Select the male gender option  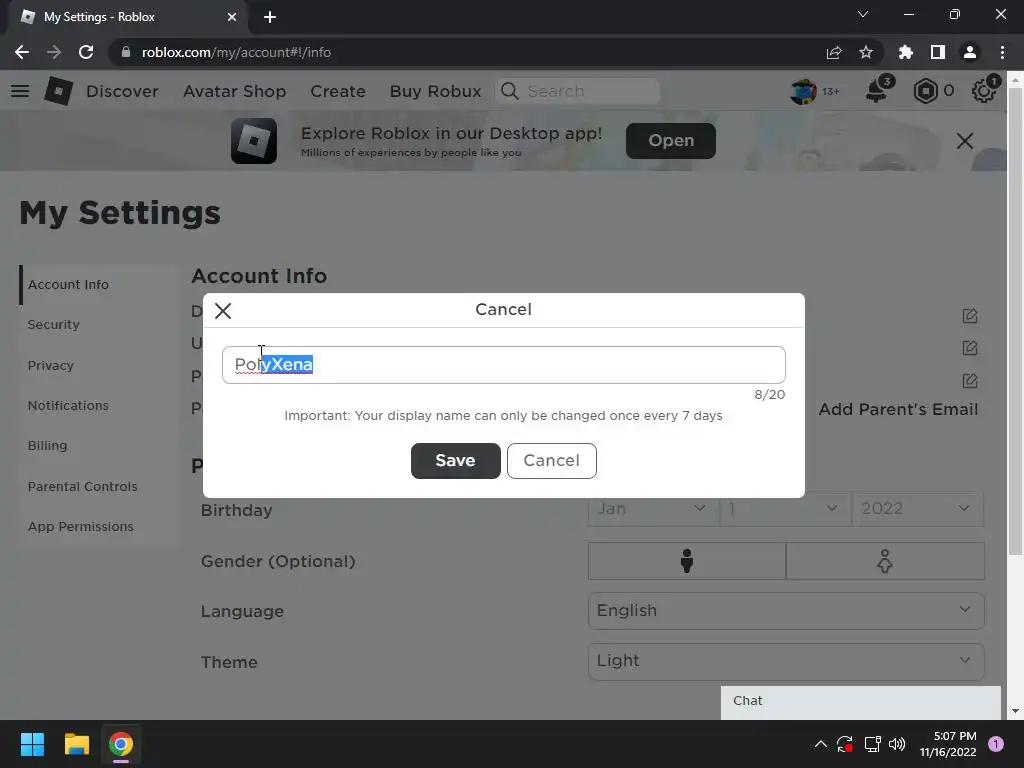pyautogui.click(x=686, y=561)
